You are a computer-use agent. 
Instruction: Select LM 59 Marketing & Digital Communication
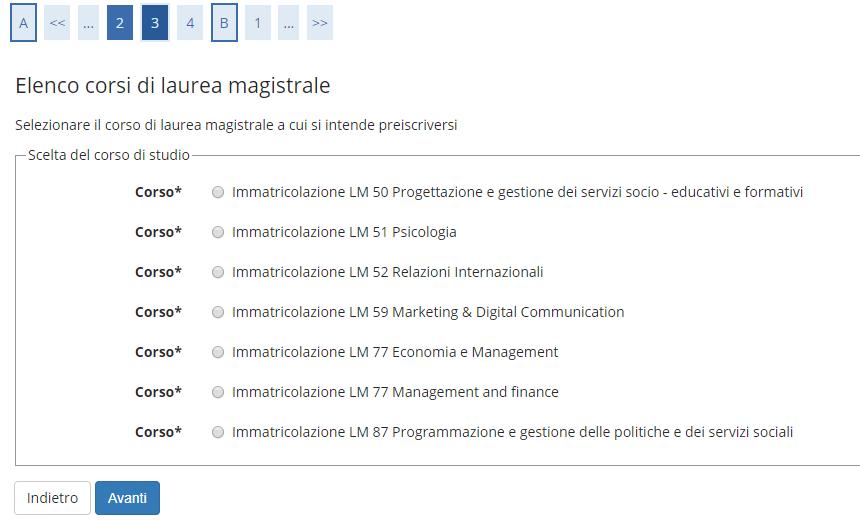point(218,312)
